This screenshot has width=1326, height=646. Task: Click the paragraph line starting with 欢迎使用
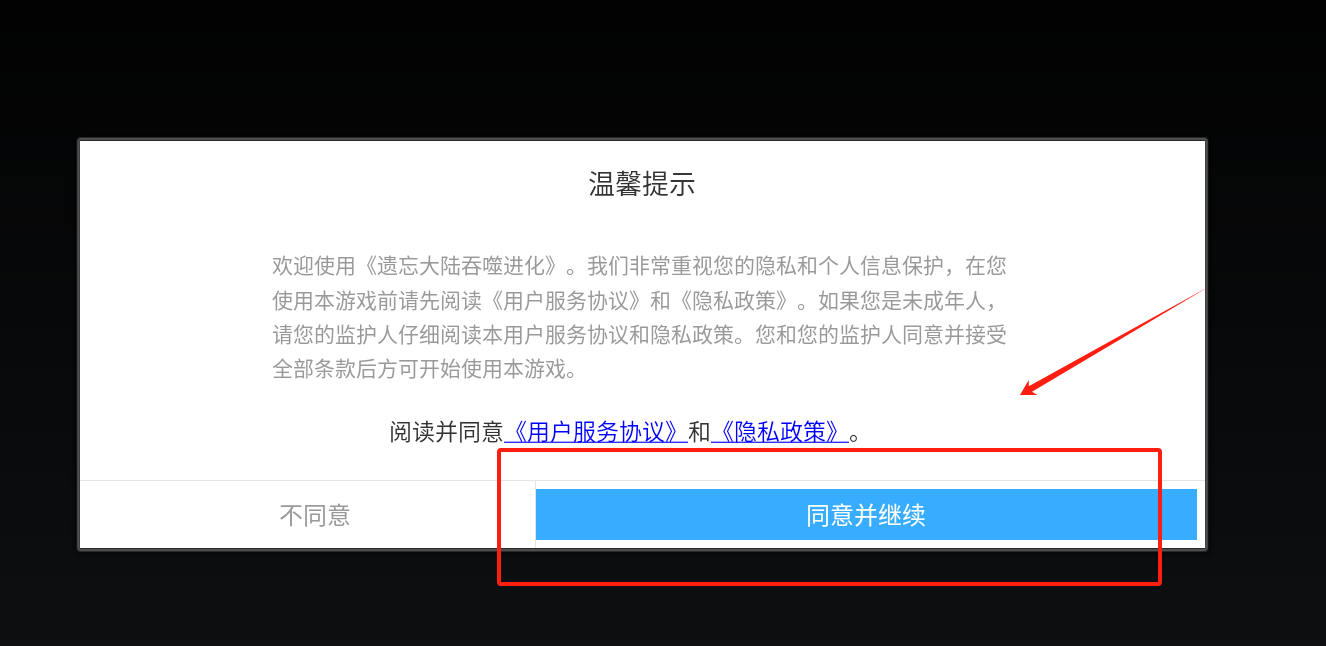pos(639,266)
